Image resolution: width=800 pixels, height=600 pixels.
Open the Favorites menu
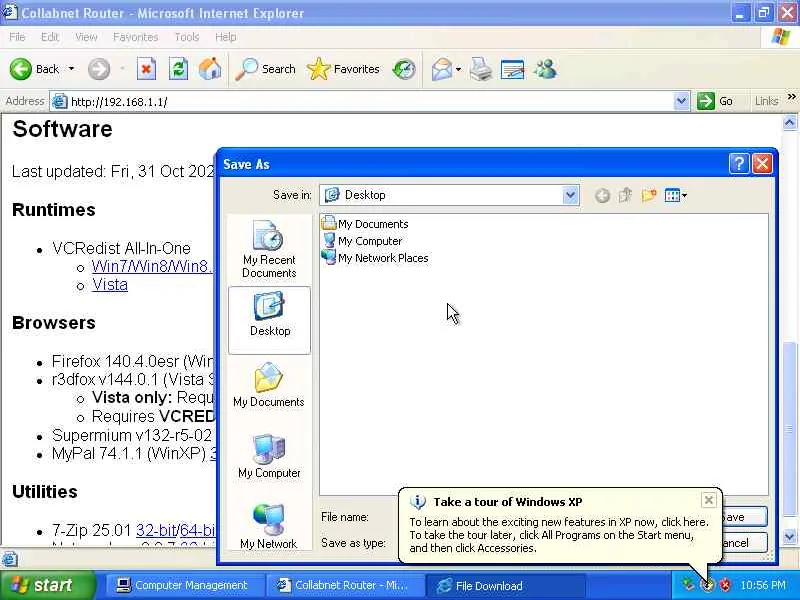pos(135,37)
